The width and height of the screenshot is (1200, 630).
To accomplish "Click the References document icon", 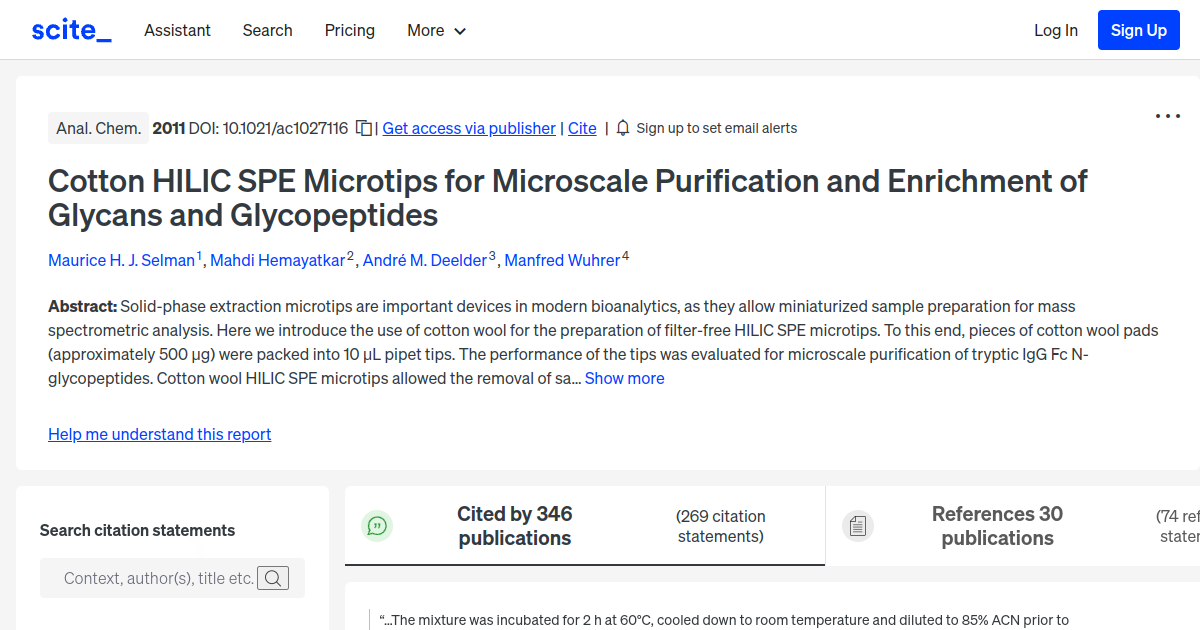I will pos(858,525).
